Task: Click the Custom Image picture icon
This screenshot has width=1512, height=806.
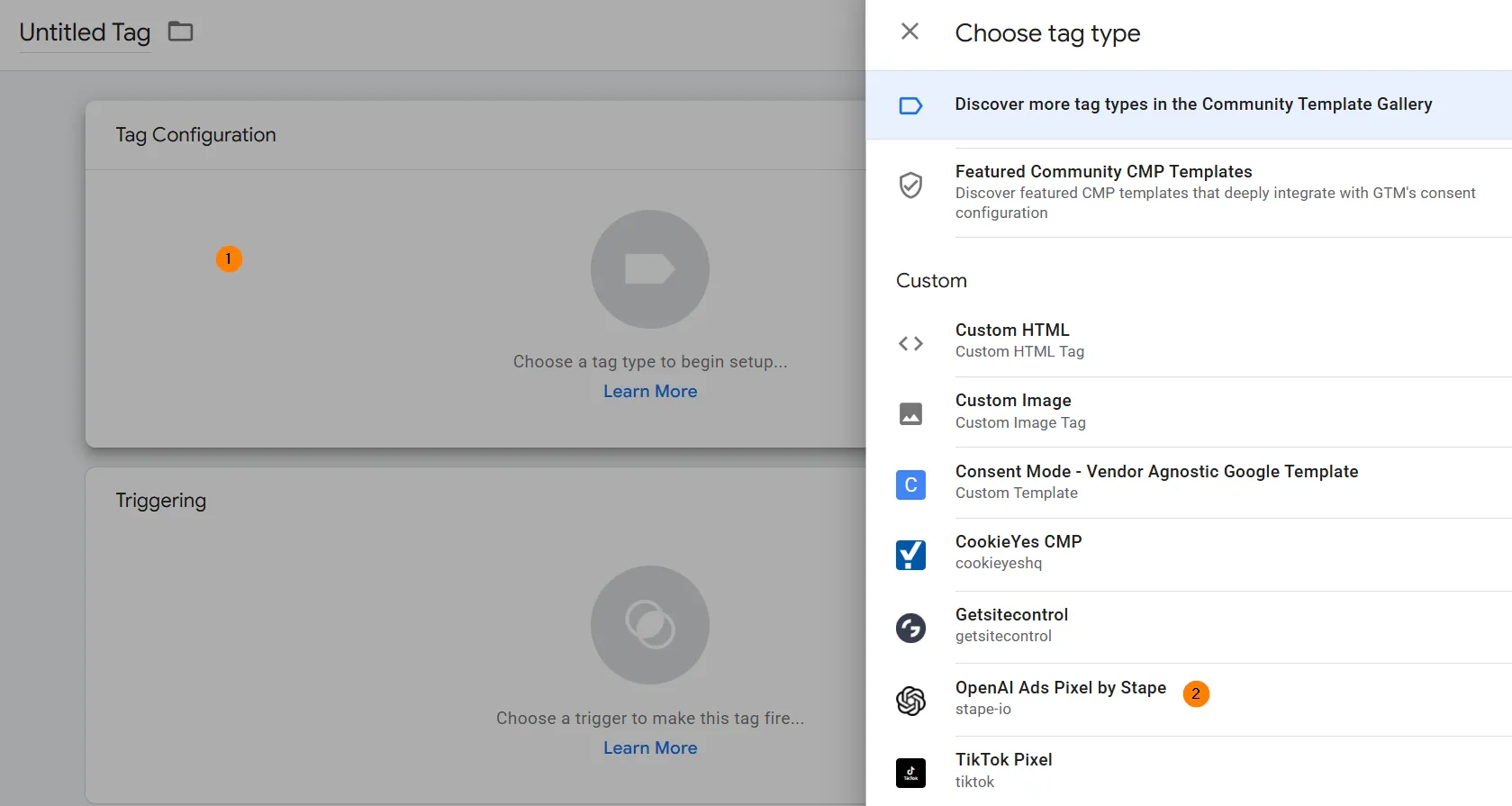Action: [x=910, y=413]
